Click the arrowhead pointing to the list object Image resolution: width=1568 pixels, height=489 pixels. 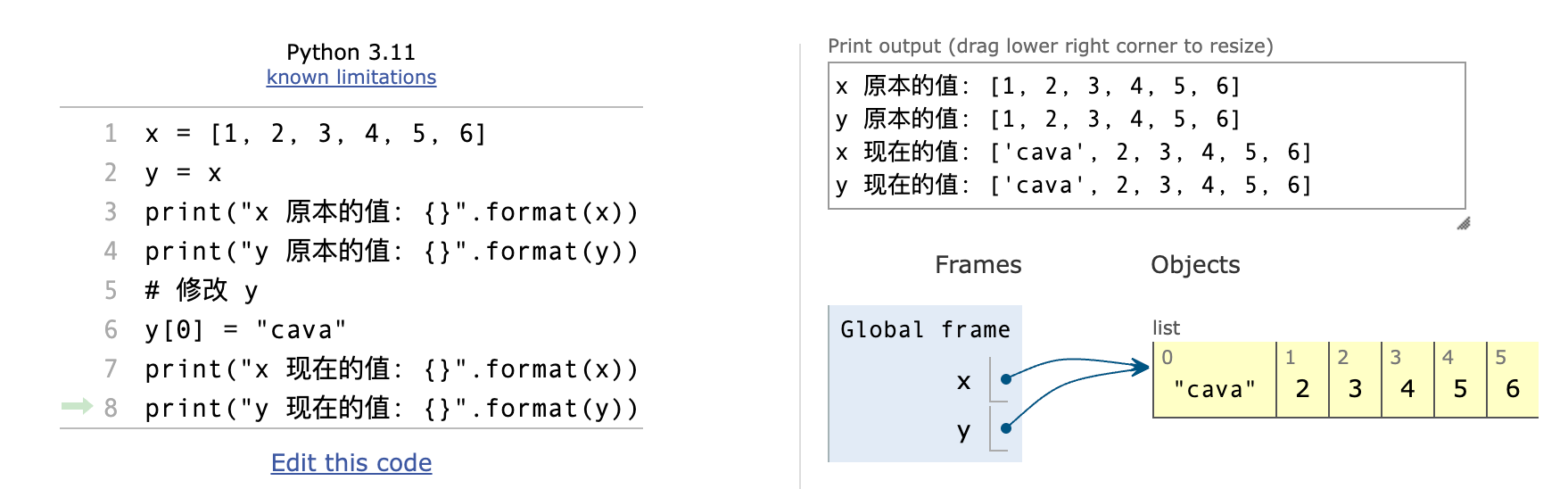1141,366
